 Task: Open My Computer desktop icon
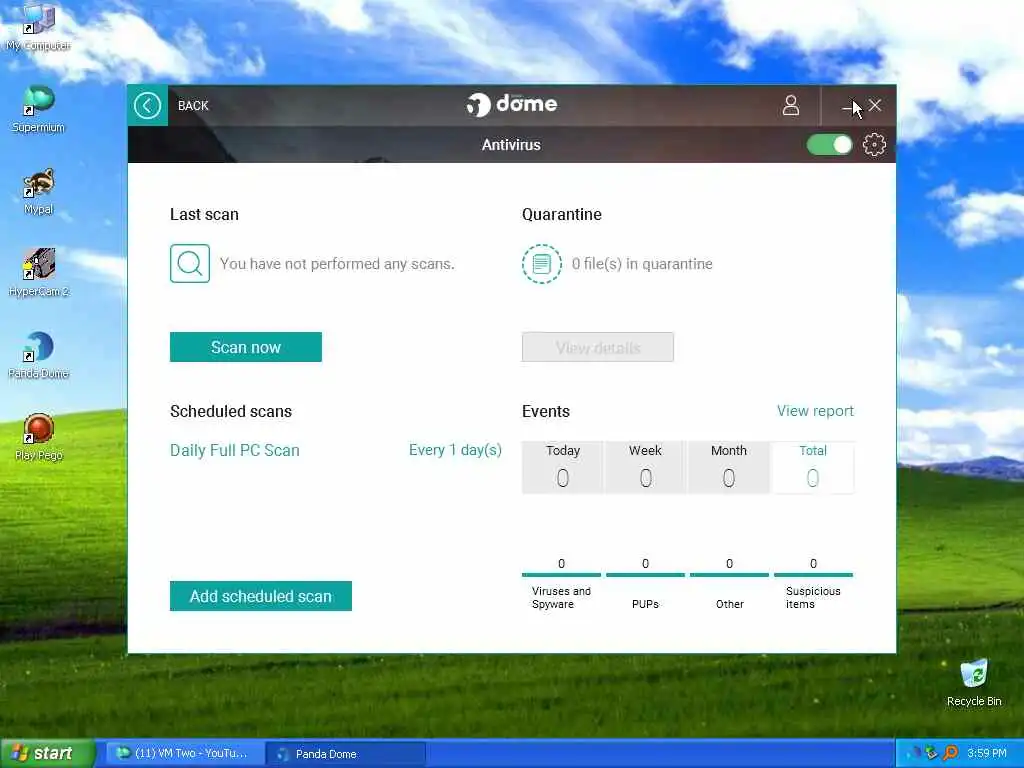click(38, 29)
